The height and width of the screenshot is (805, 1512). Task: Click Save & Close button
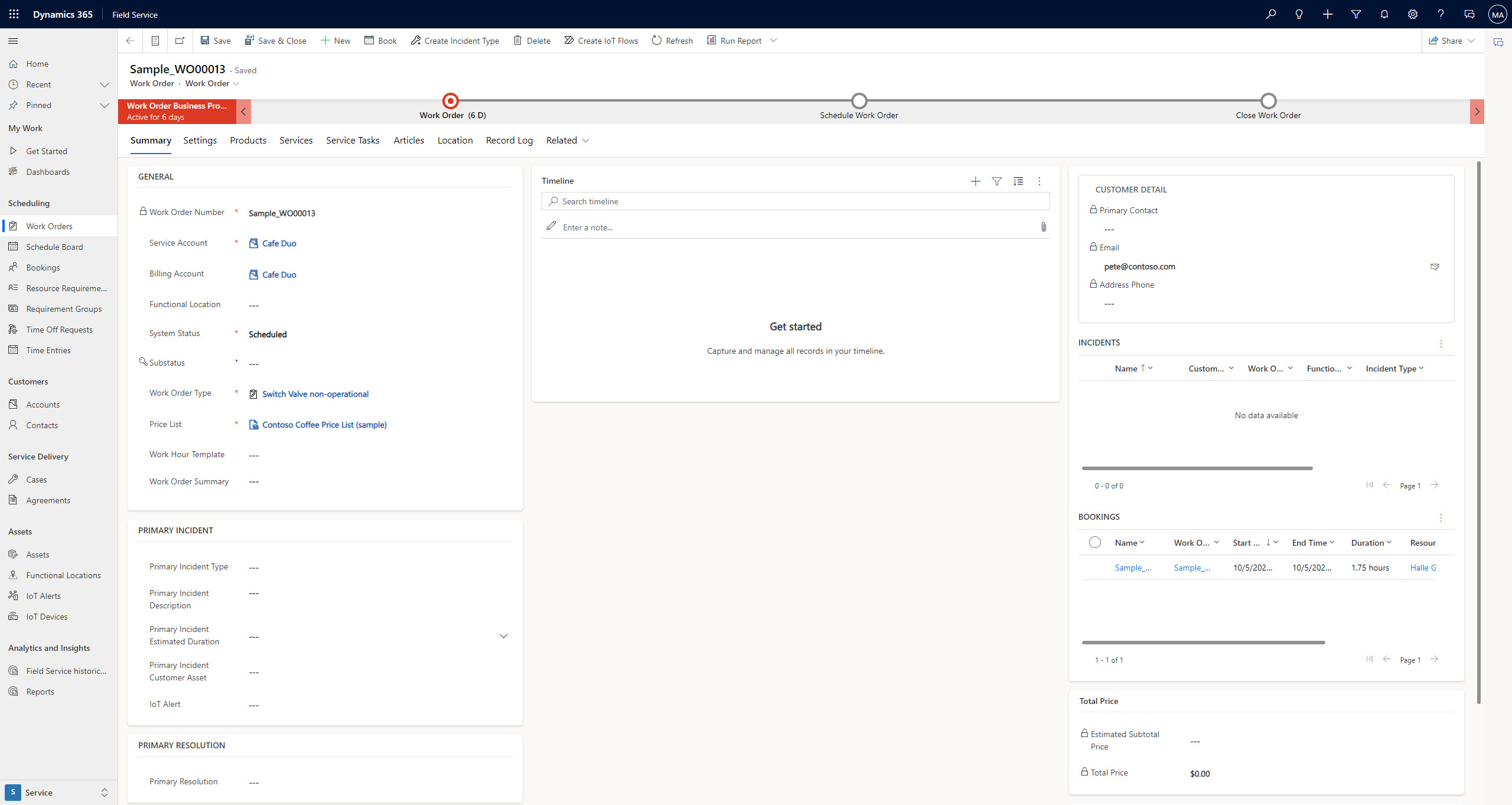(275, 41)
